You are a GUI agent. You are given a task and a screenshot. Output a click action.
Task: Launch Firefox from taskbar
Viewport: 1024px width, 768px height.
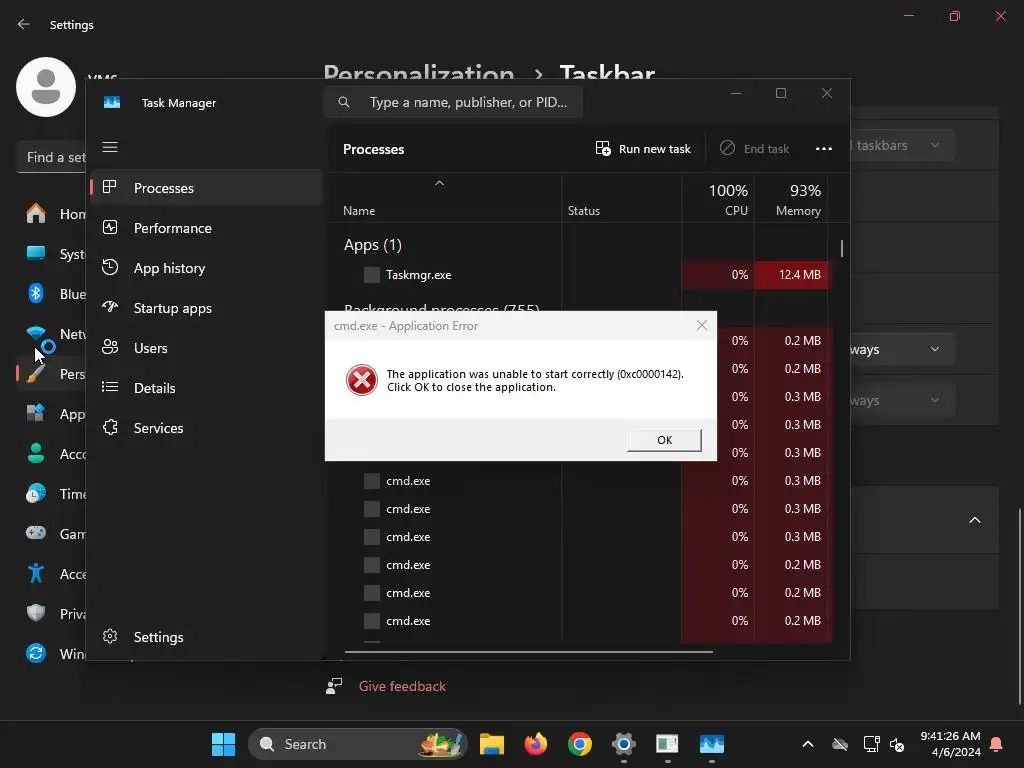click(x=536, y=744)
